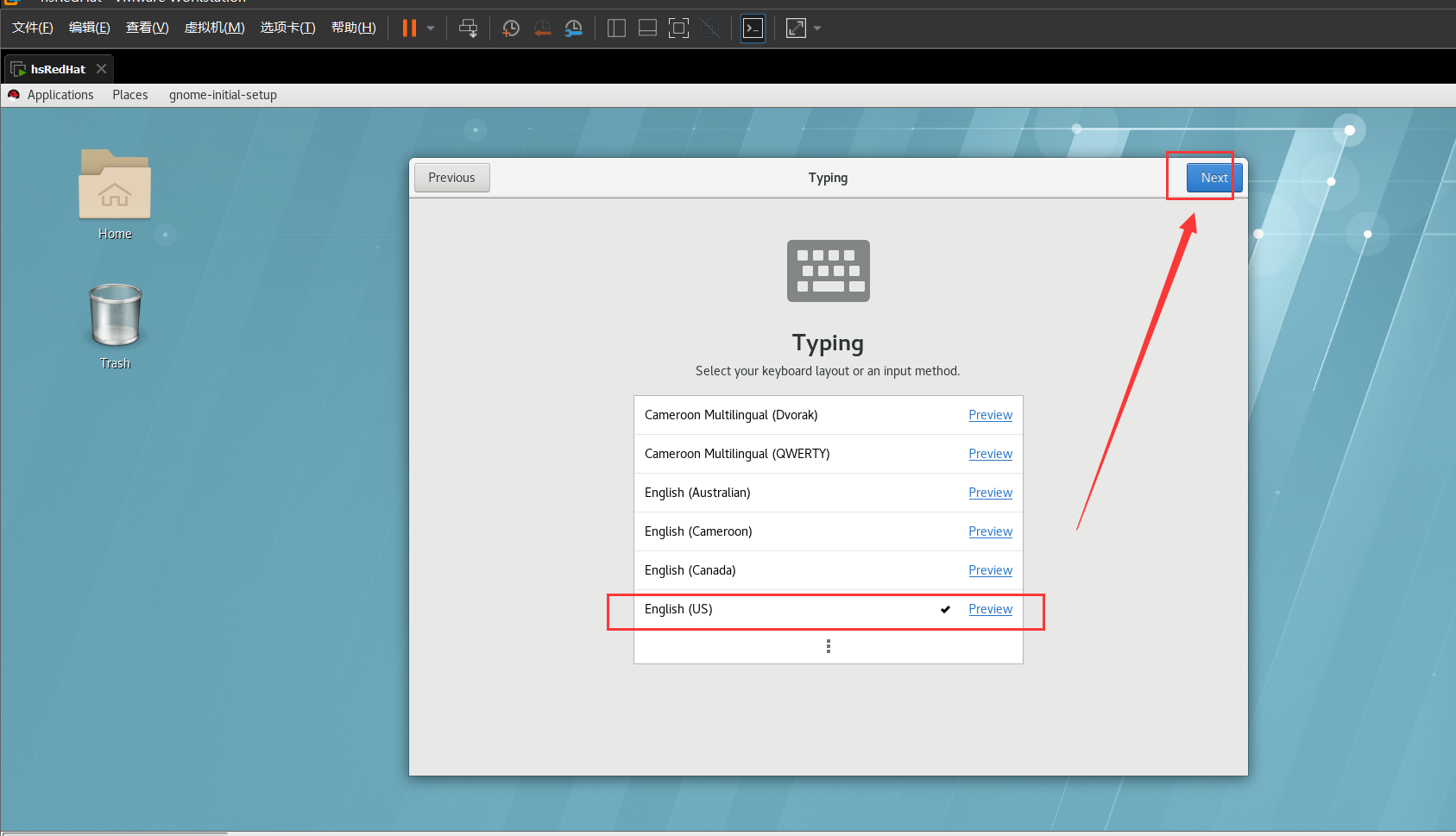Toggle the thumbnail bar visibility
This screenshot has width=1456, height=836.
click(647, 28)
